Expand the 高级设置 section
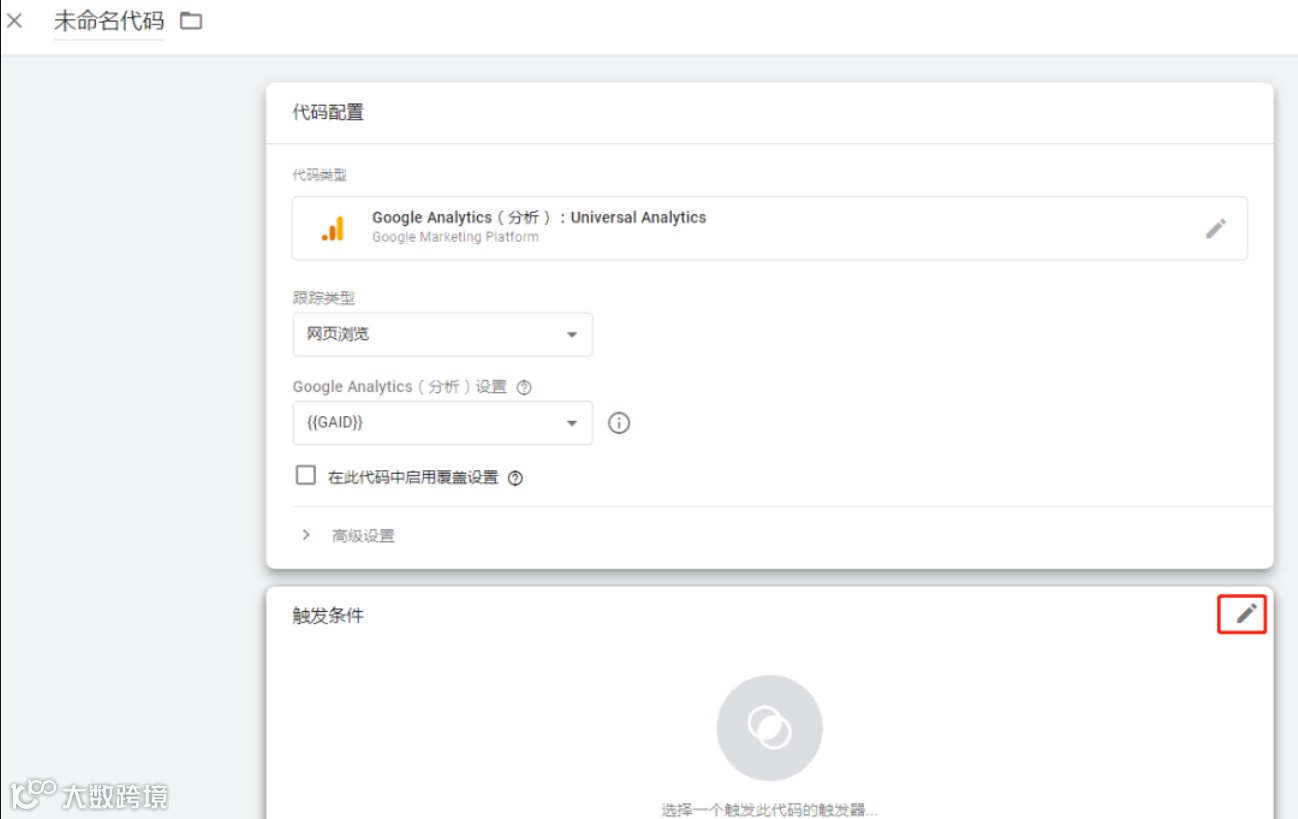The height and width of the screenshot is (819, 1298). (348, 535)
